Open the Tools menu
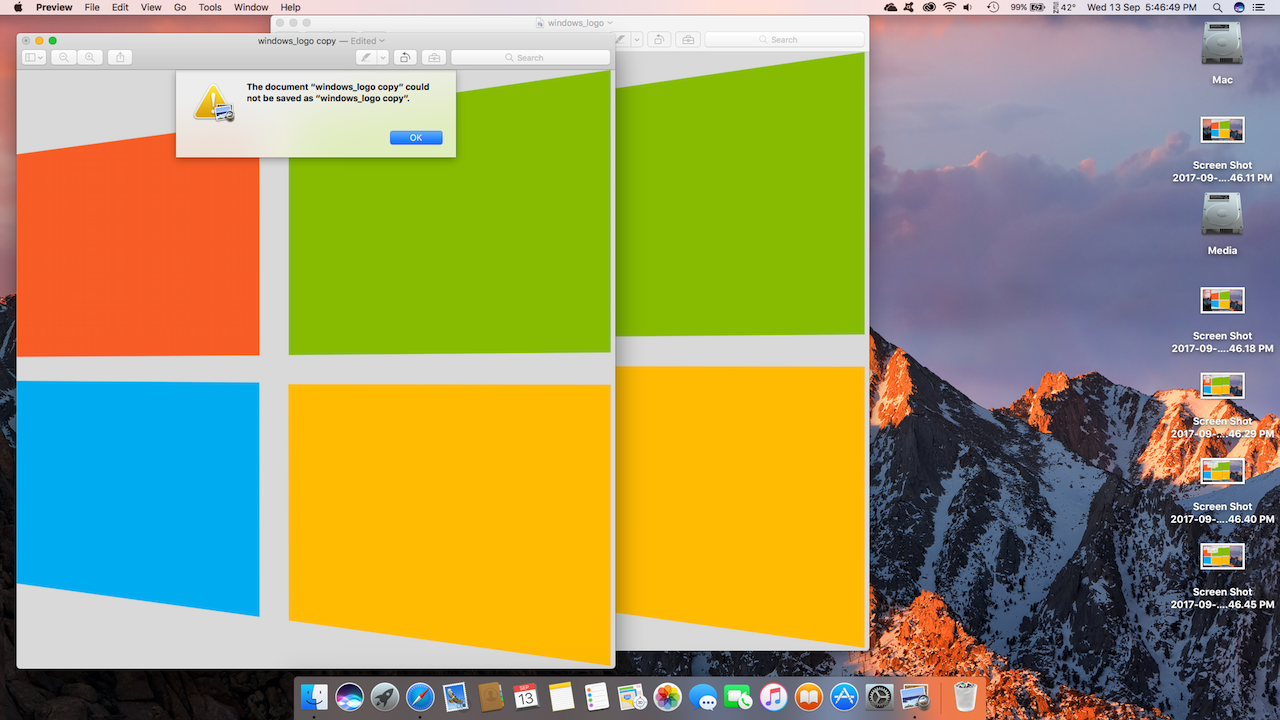The width and height of the screenshot is (1280, 720). click(210, 7)
